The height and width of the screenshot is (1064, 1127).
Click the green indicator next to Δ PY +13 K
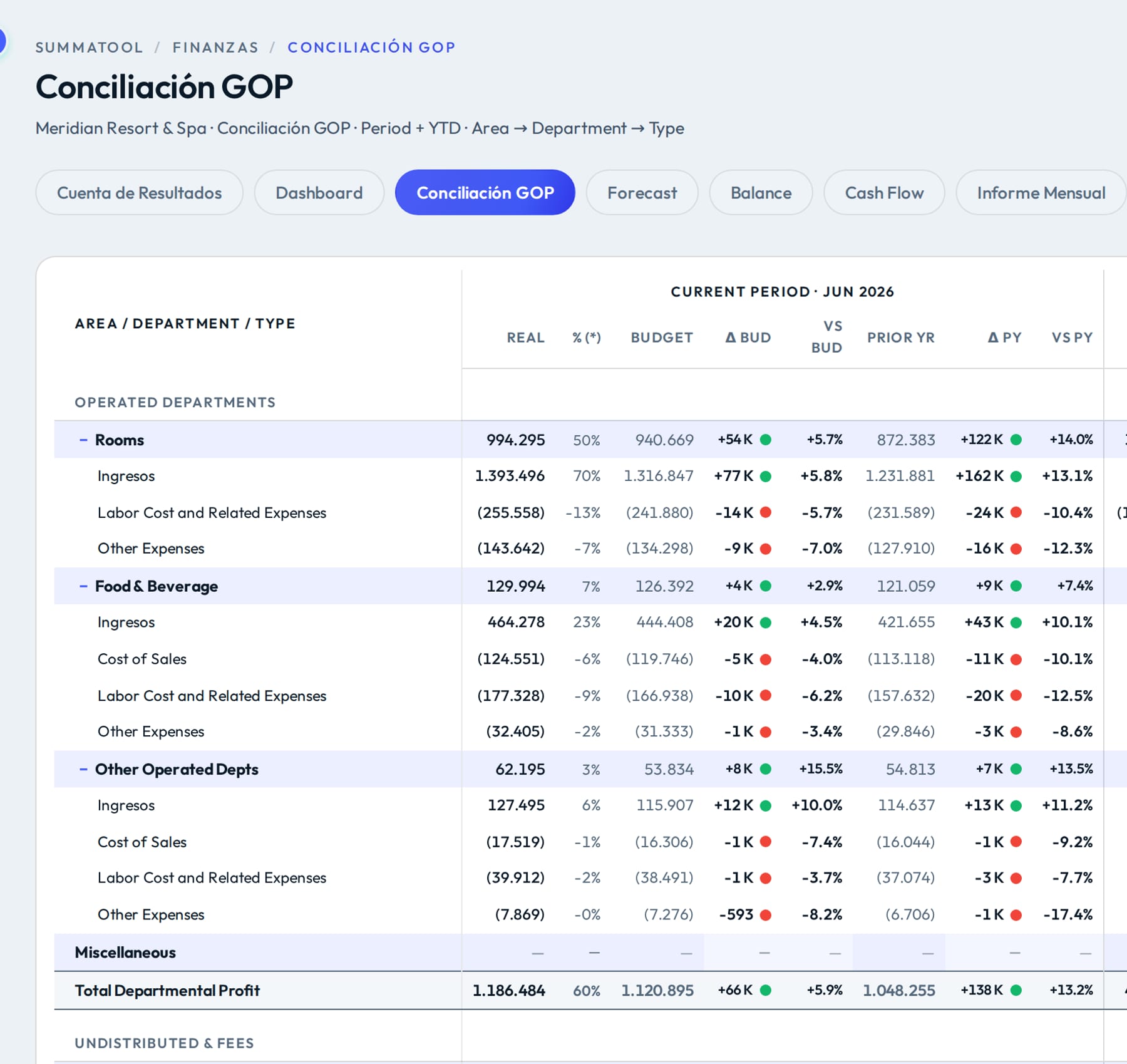tap(1016, 805)
